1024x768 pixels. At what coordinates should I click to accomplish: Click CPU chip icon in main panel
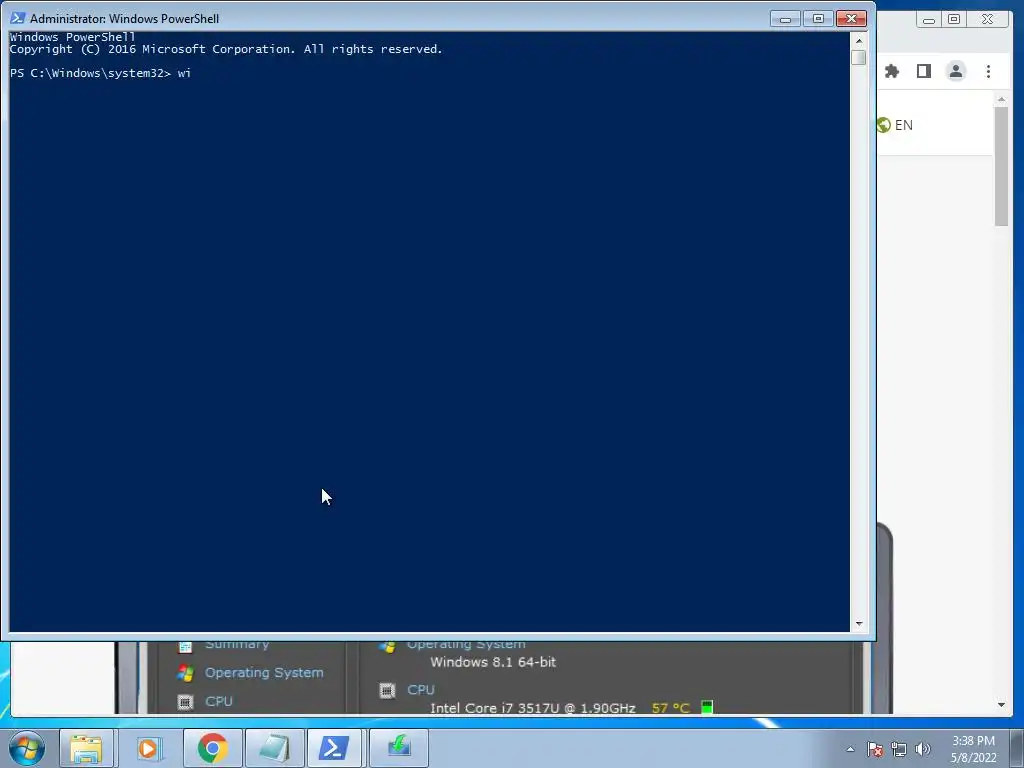point(387,690)
